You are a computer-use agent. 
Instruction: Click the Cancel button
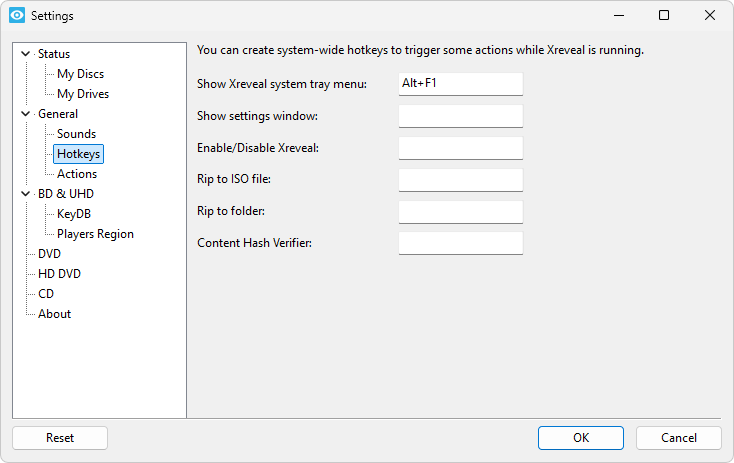pos(679,438)
